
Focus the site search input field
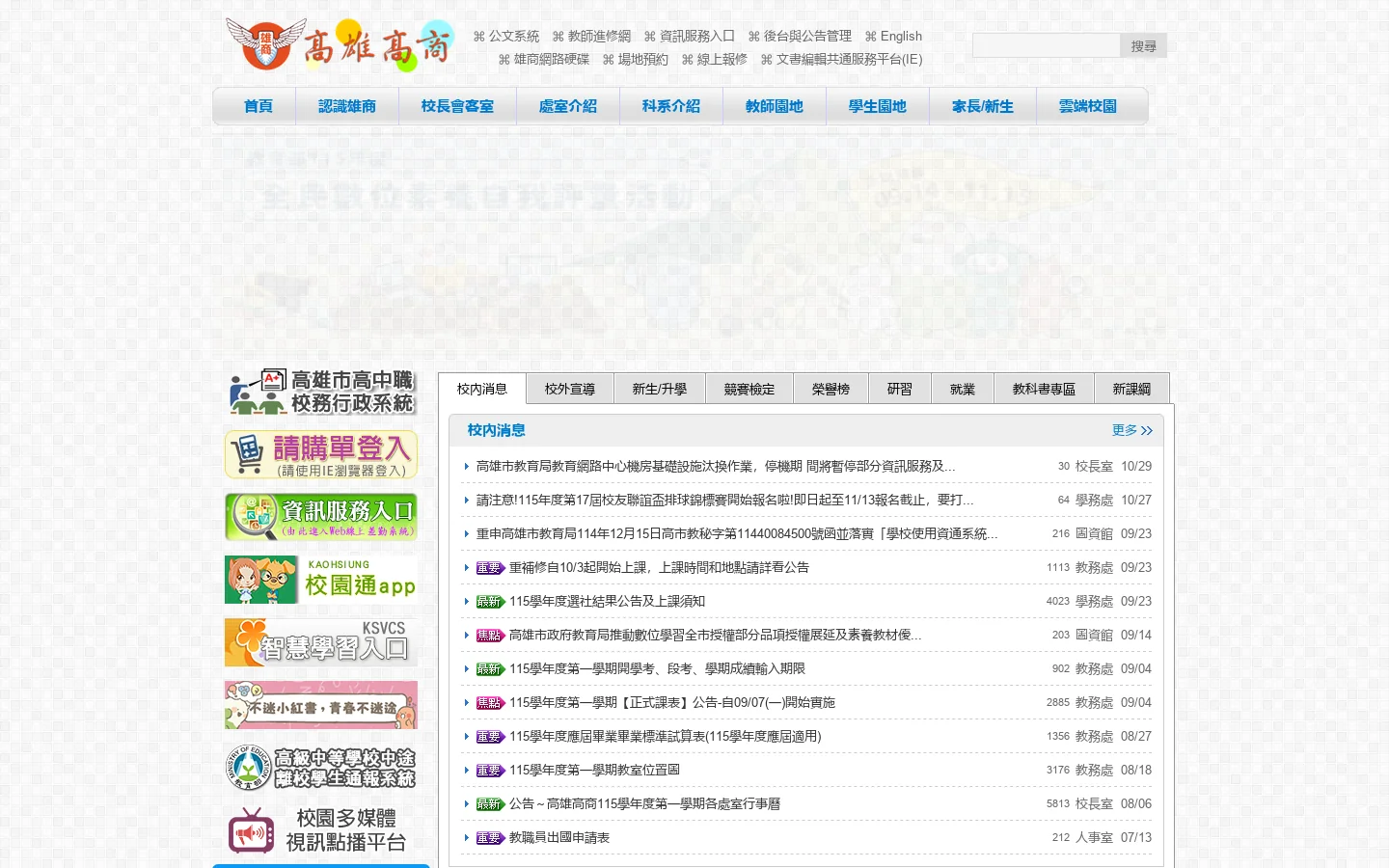[x=1047, y=45]
